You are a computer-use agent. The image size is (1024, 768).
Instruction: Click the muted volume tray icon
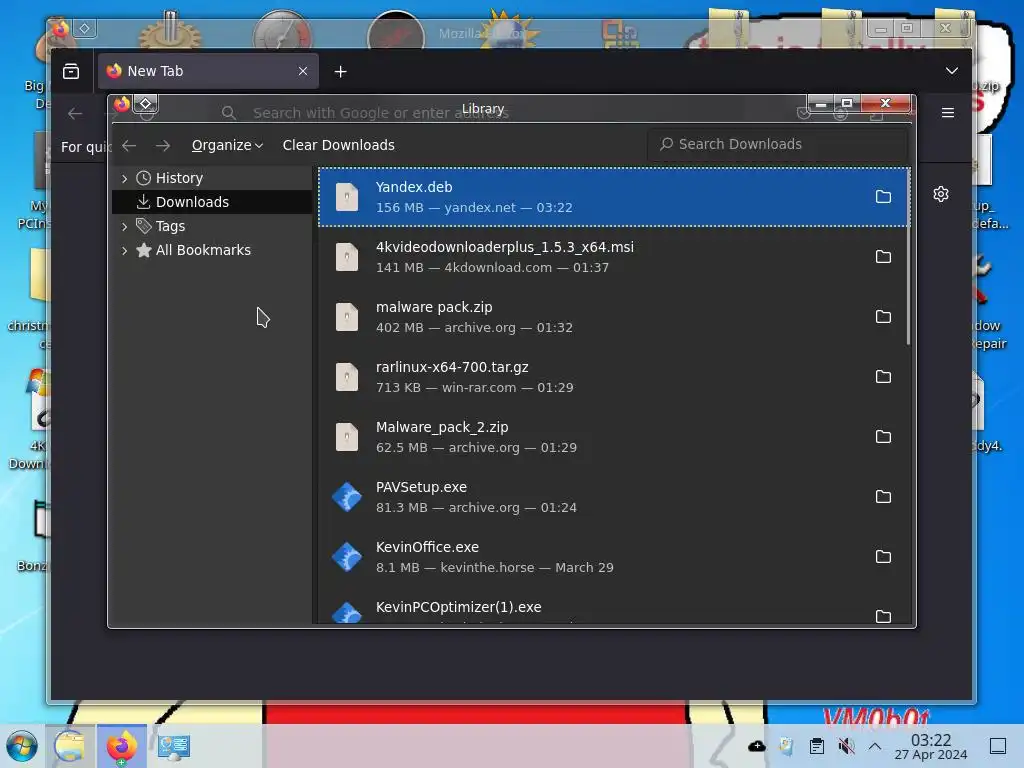point(846,746)
